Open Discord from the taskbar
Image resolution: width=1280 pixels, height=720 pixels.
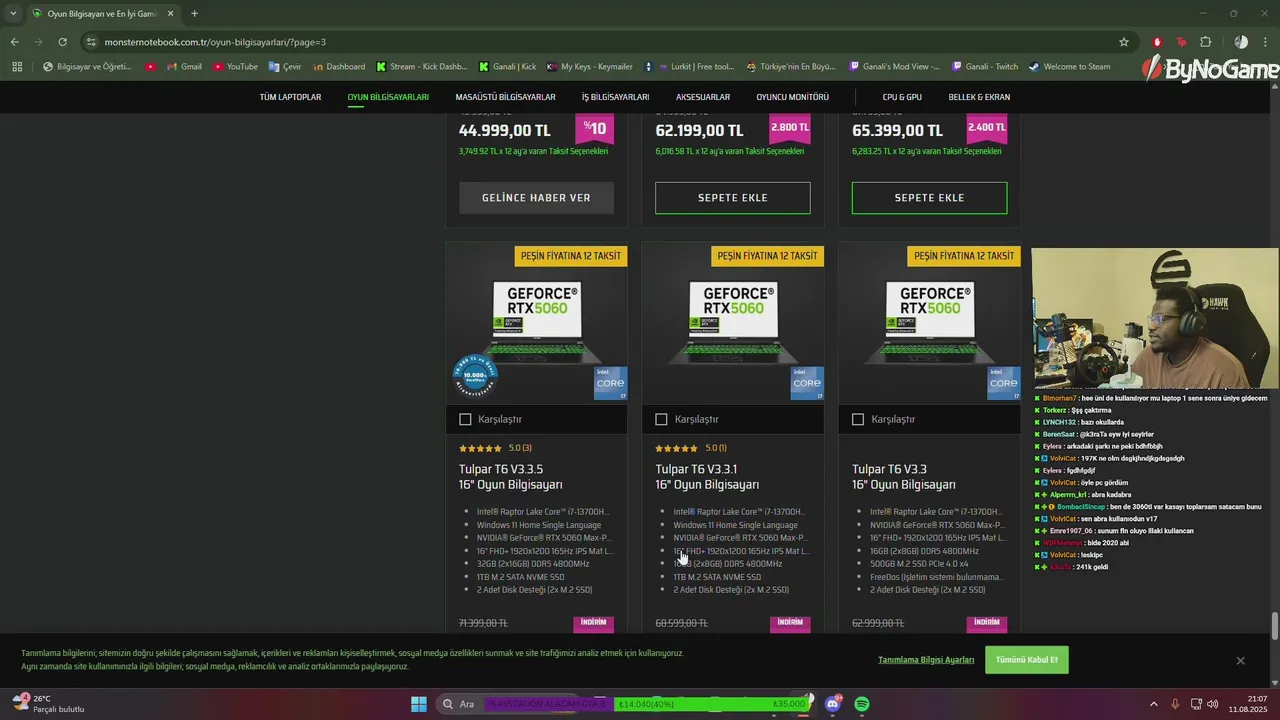(x=833, y=704)
